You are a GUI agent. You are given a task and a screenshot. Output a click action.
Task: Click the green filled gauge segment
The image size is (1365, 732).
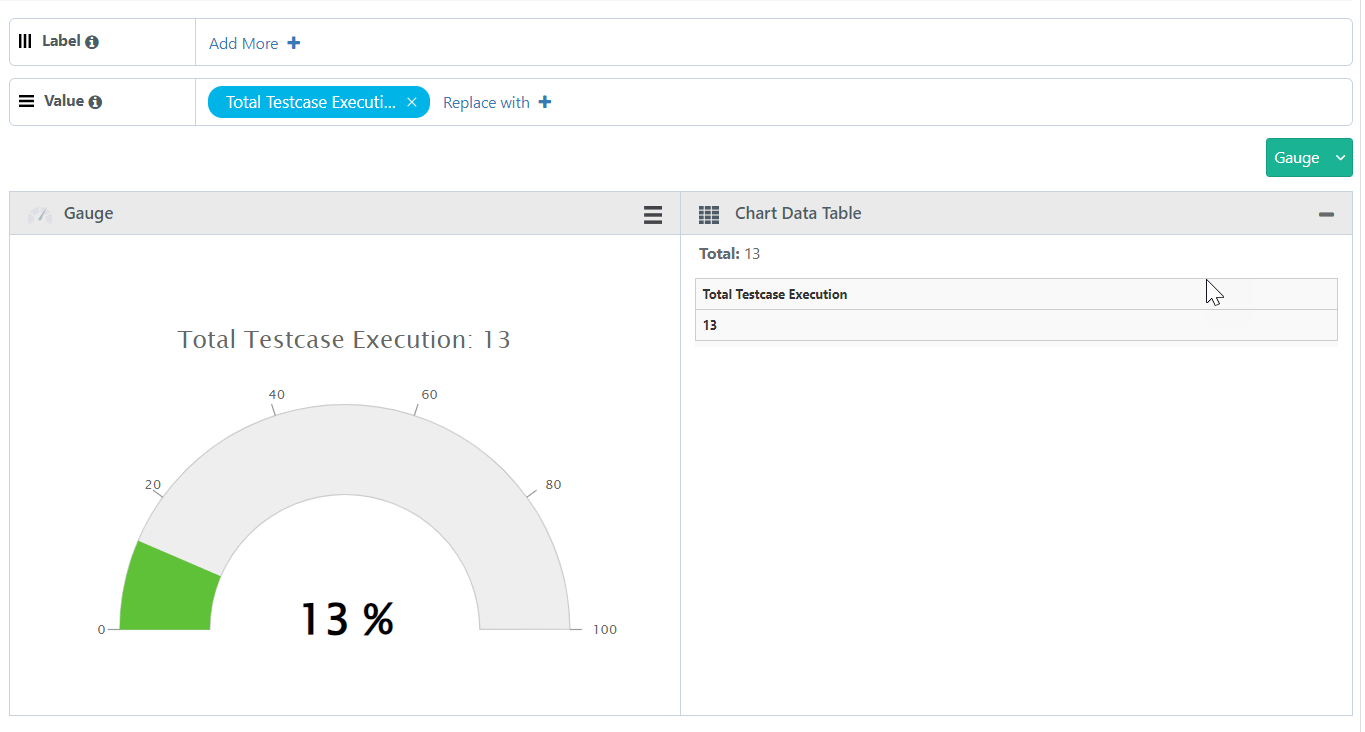165,590
